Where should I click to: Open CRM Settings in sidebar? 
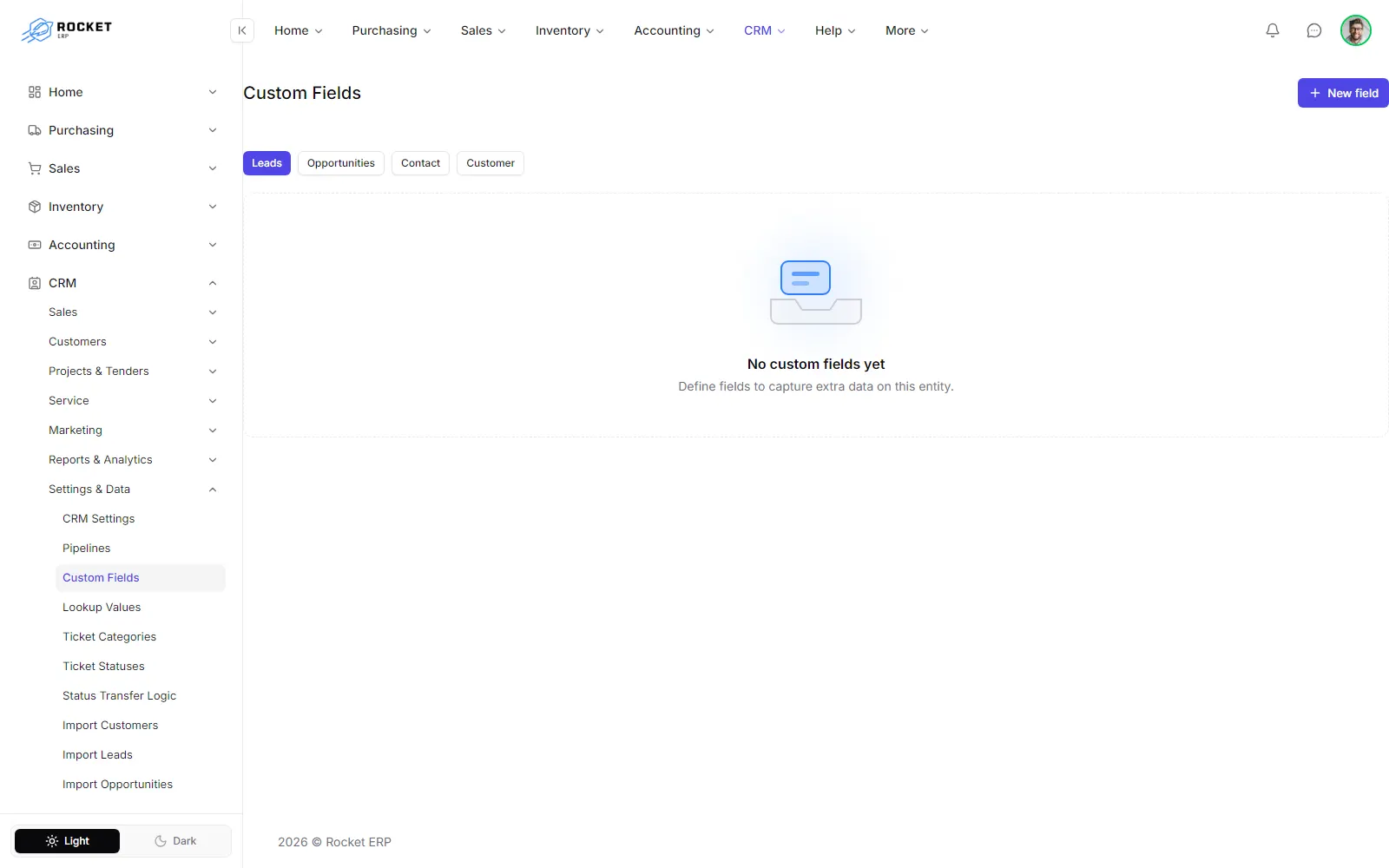(140, 519)
